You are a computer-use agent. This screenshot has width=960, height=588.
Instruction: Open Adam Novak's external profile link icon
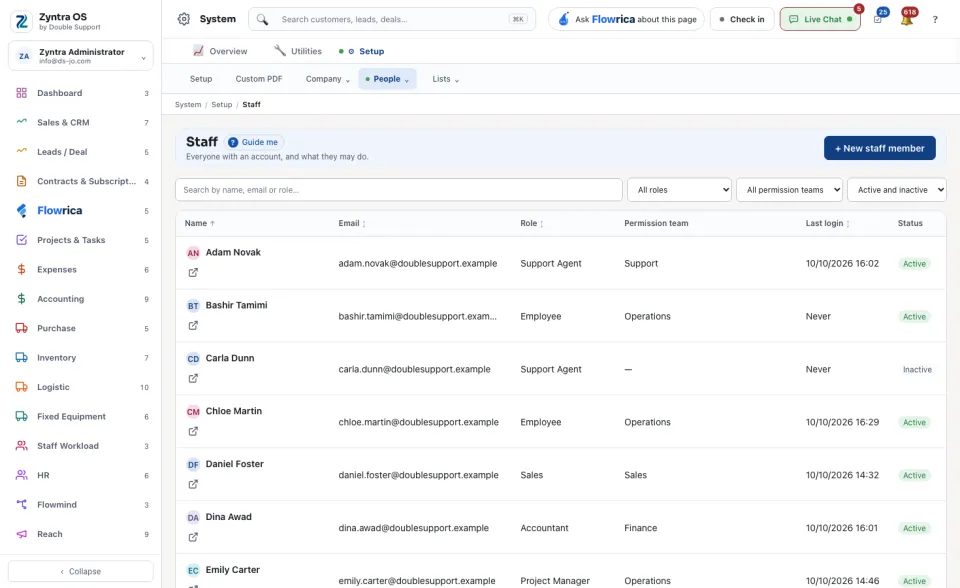point(193,273)
